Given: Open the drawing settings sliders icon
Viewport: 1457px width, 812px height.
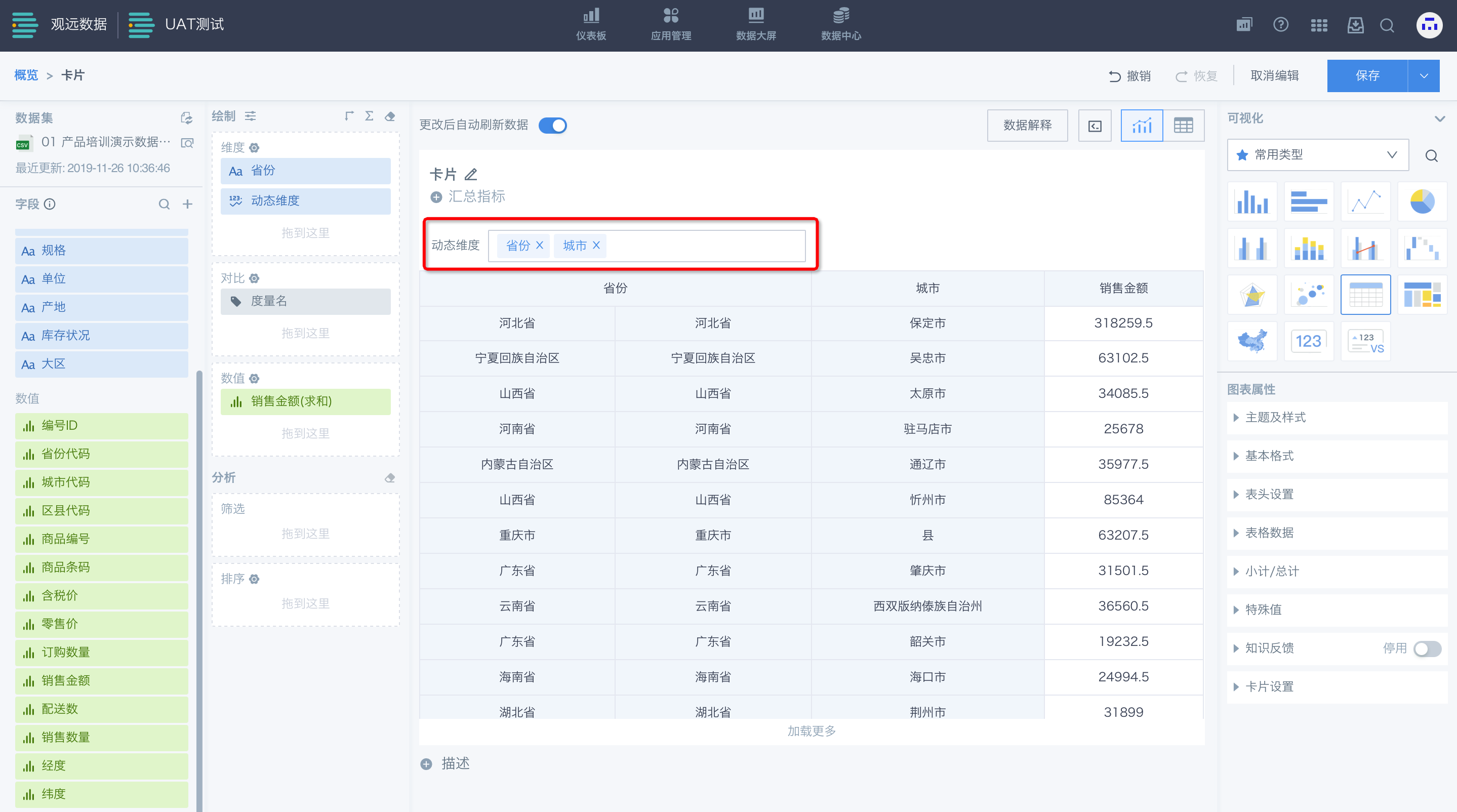Looking at the screenshot, I should click(x=251, y=116).
